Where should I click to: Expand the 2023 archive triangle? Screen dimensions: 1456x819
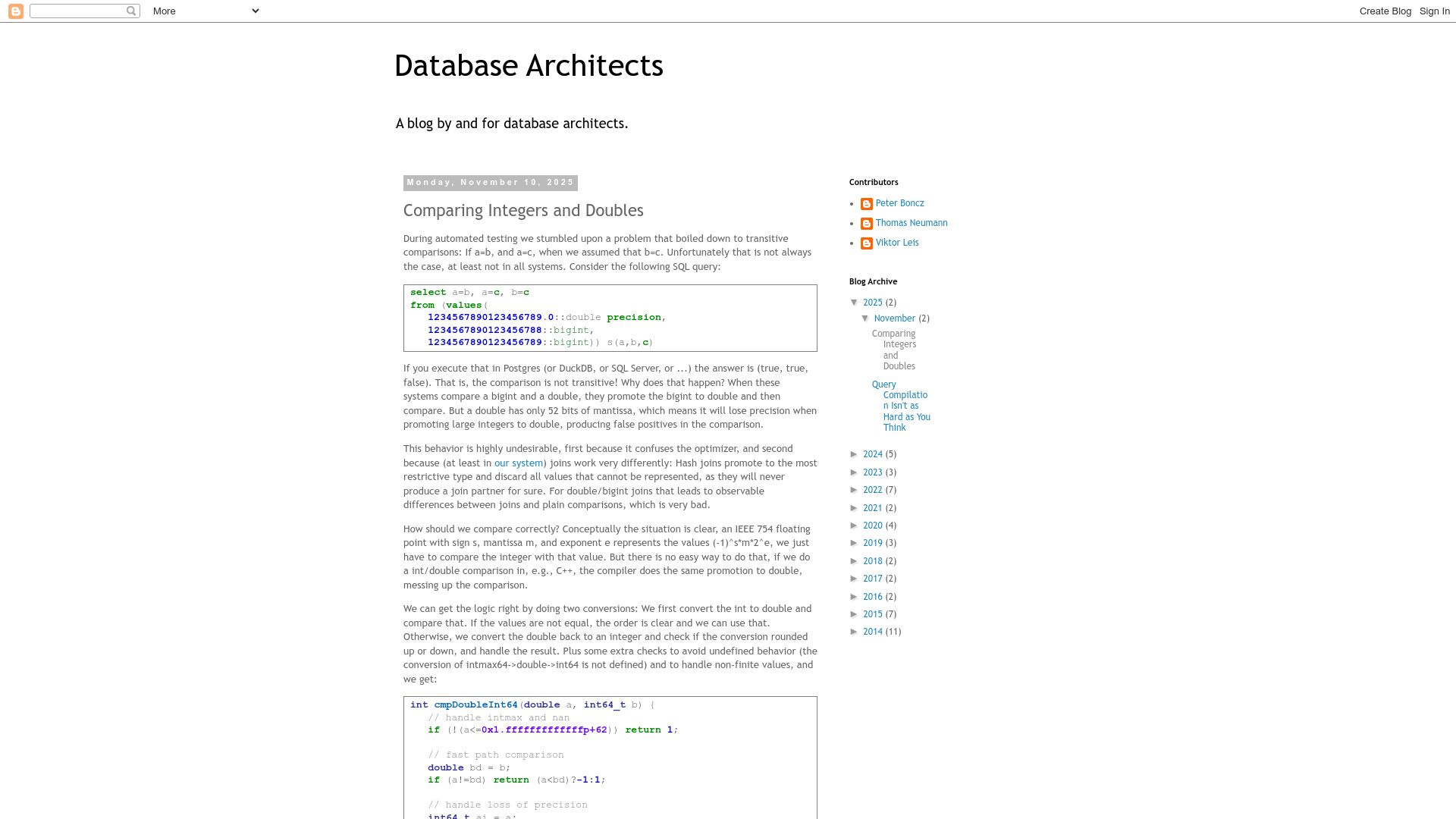(x=855, y=472)
